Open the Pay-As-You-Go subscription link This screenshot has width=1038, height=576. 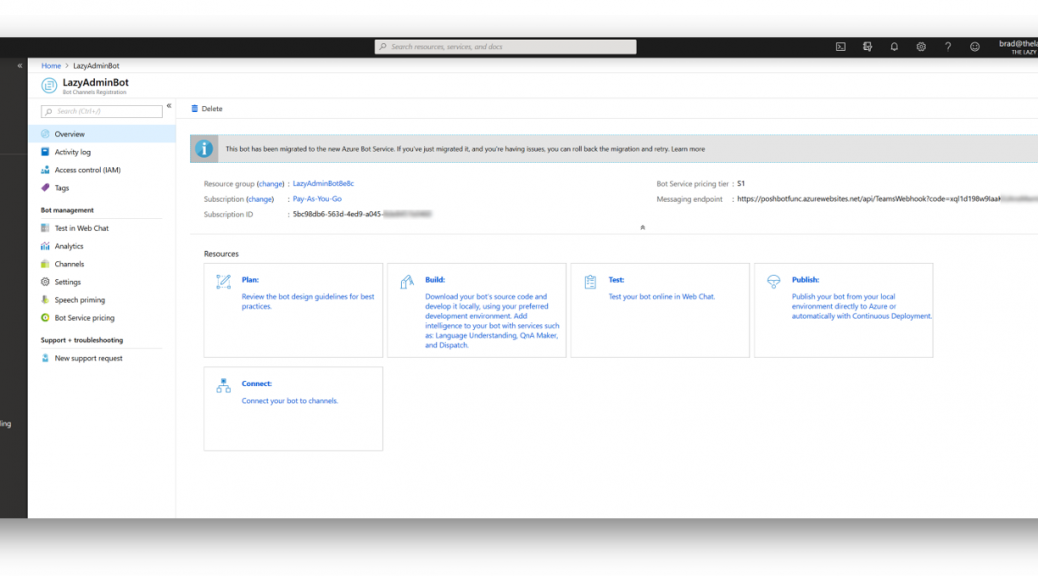coord(317,199)
